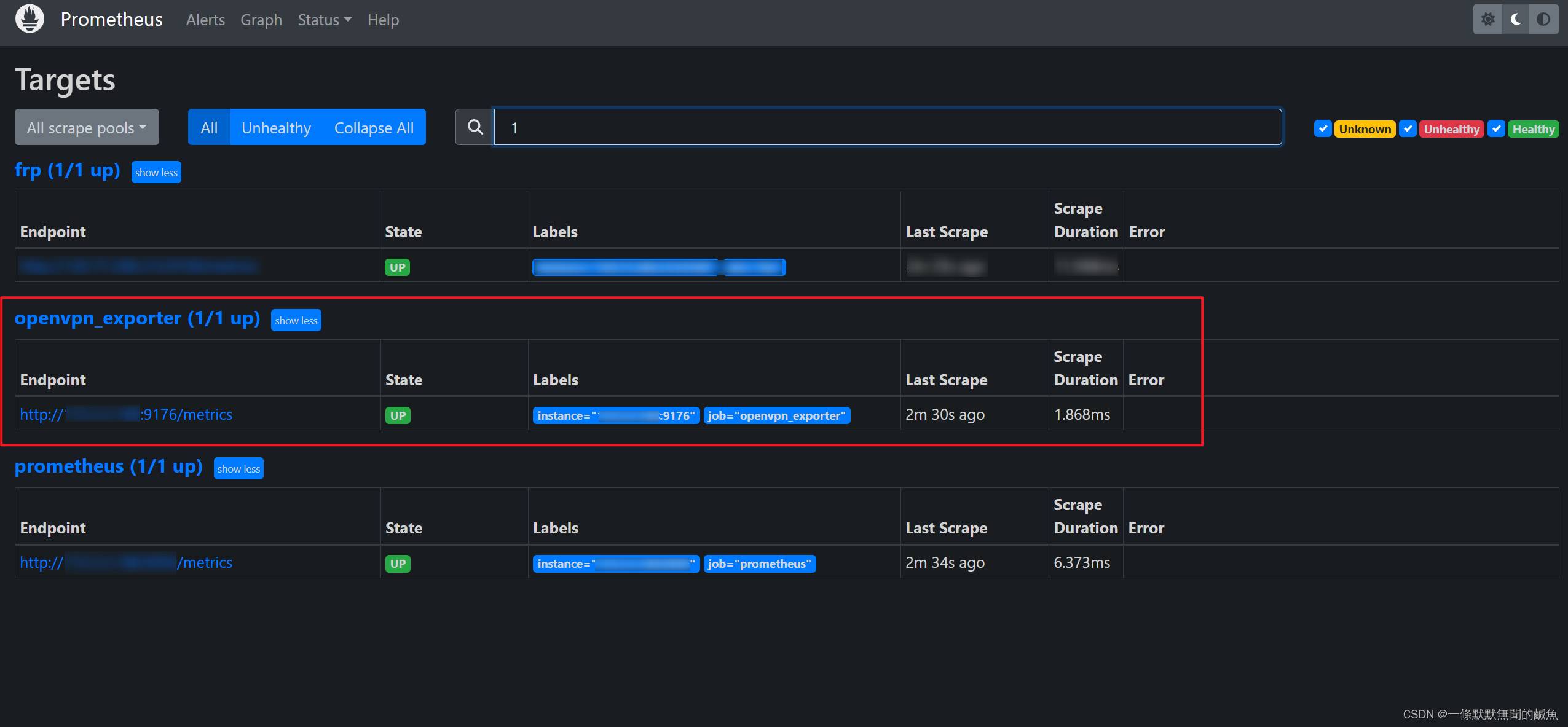Switch to light theme sun icon

[x=1487, y=20]
